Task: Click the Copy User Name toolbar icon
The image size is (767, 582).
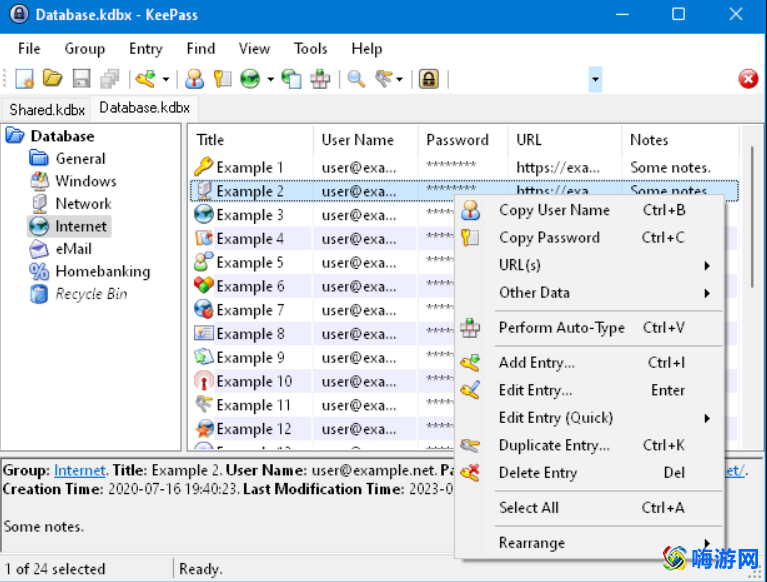Action: (194, 79)
